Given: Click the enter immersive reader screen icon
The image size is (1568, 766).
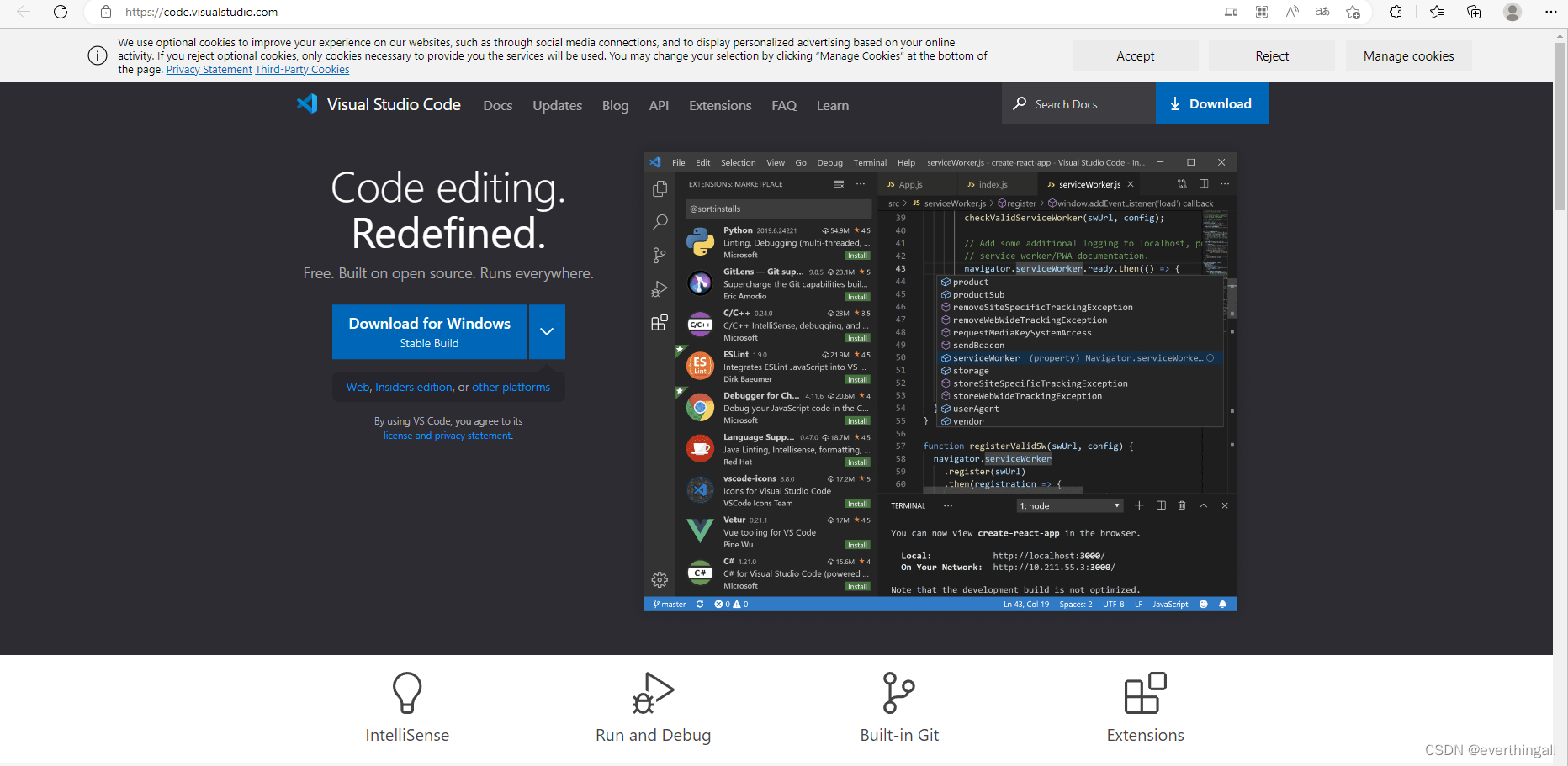Looking at the screenshot, I should click(1232, 12).
